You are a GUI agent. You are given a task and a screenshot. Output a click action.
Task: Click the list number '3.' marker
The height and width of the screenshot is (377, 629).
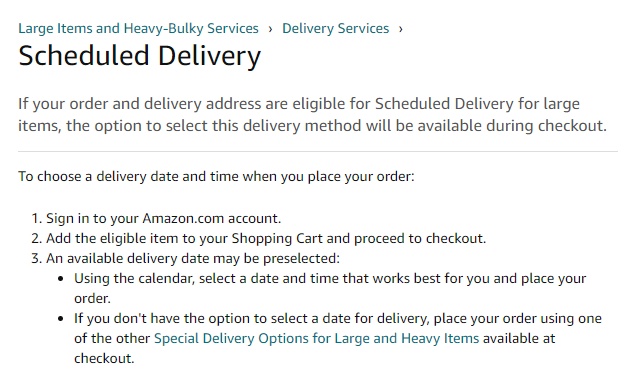[x=37, y=259]
